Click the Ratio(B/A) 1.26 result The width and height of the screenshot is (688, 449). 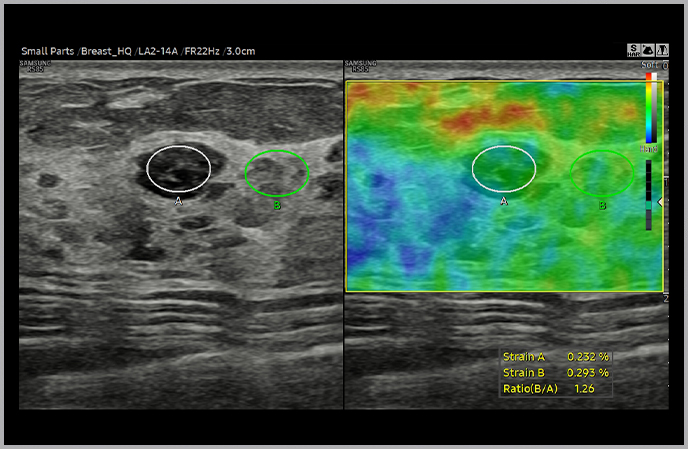pos(581,388)
